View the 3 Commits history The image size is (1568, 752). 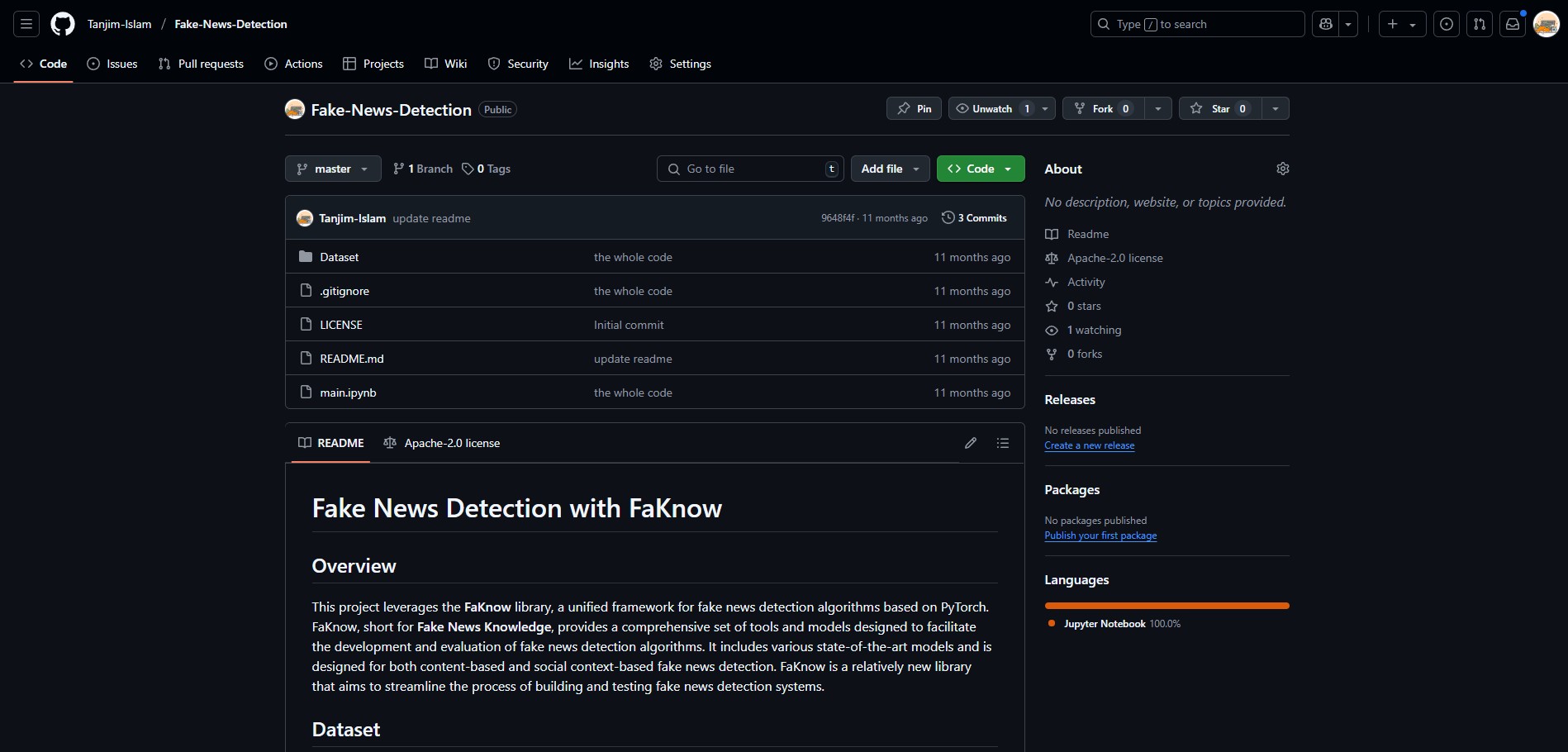(x=975, y=218)
